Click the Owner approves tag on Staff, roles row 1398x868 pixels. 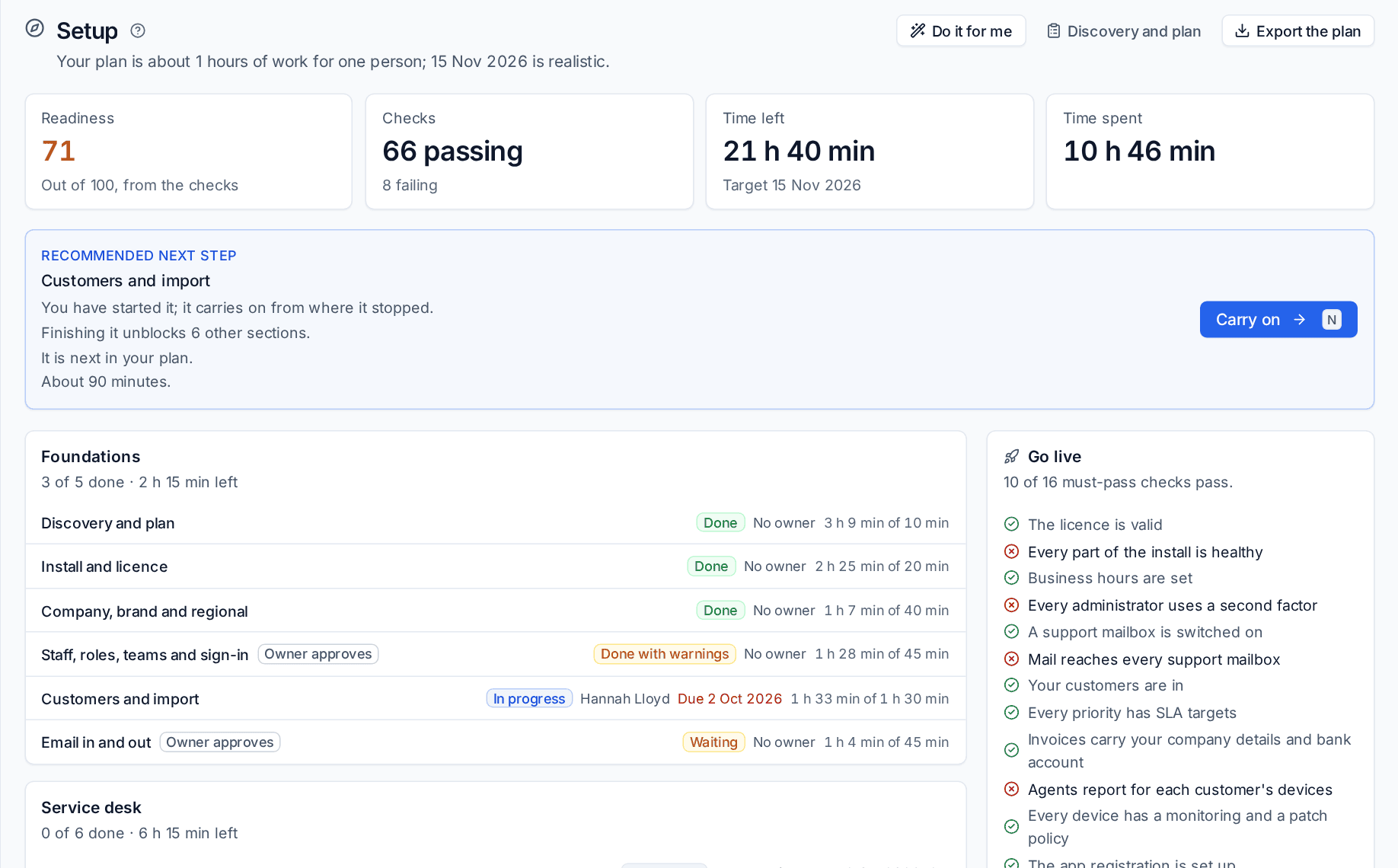[318, 654]
